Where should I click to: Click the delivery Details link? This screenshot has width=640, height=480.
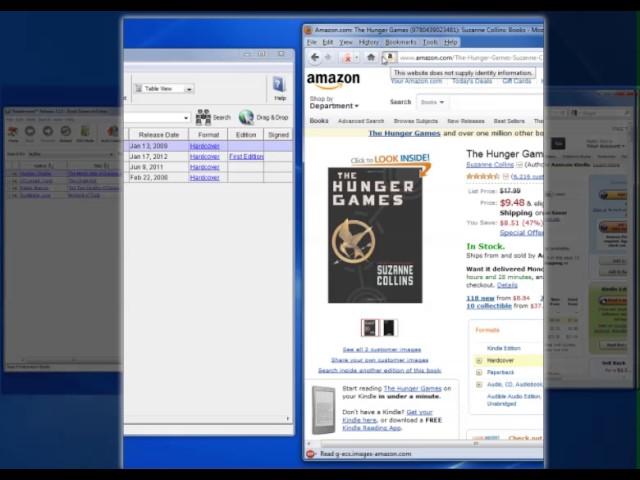pos(507,285)
